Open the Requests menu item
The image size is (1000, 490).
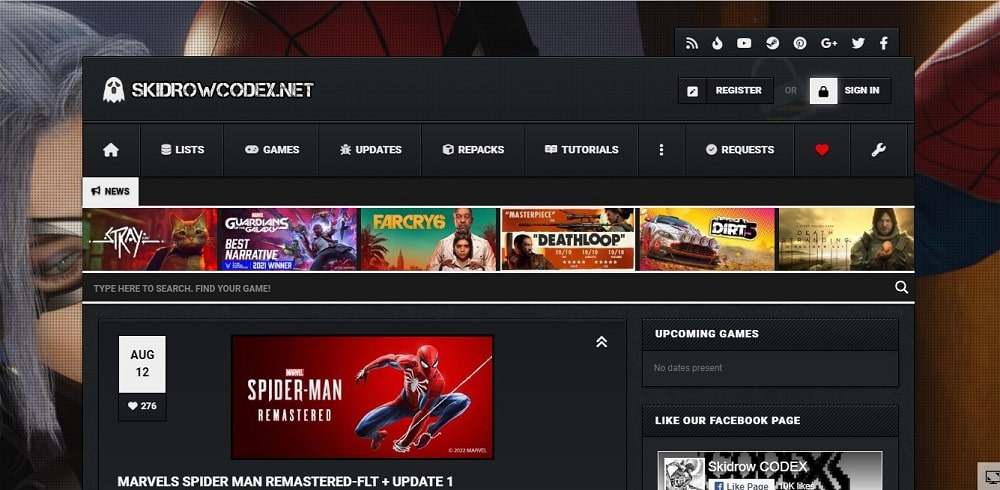(740, 150)
